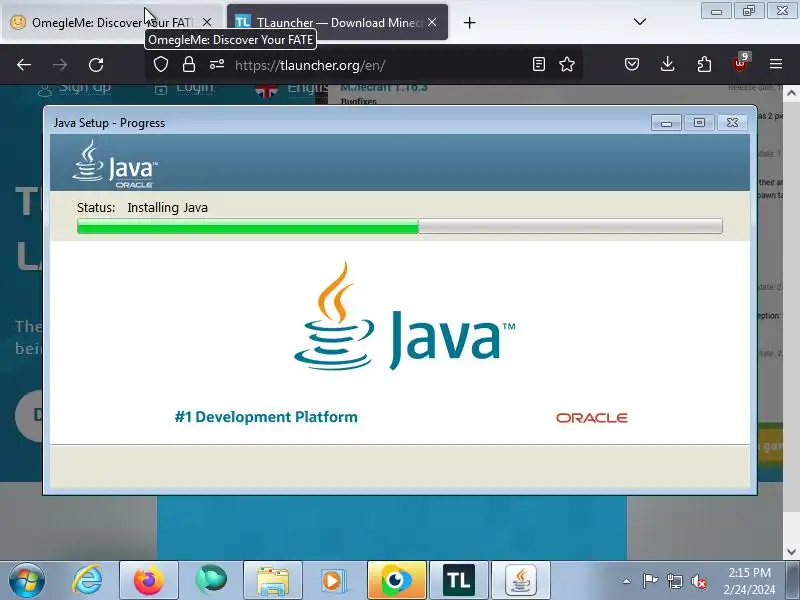Bookmark this page with the star
The width and height of the screenshot is (800, 600).
(x=567, y=64)
